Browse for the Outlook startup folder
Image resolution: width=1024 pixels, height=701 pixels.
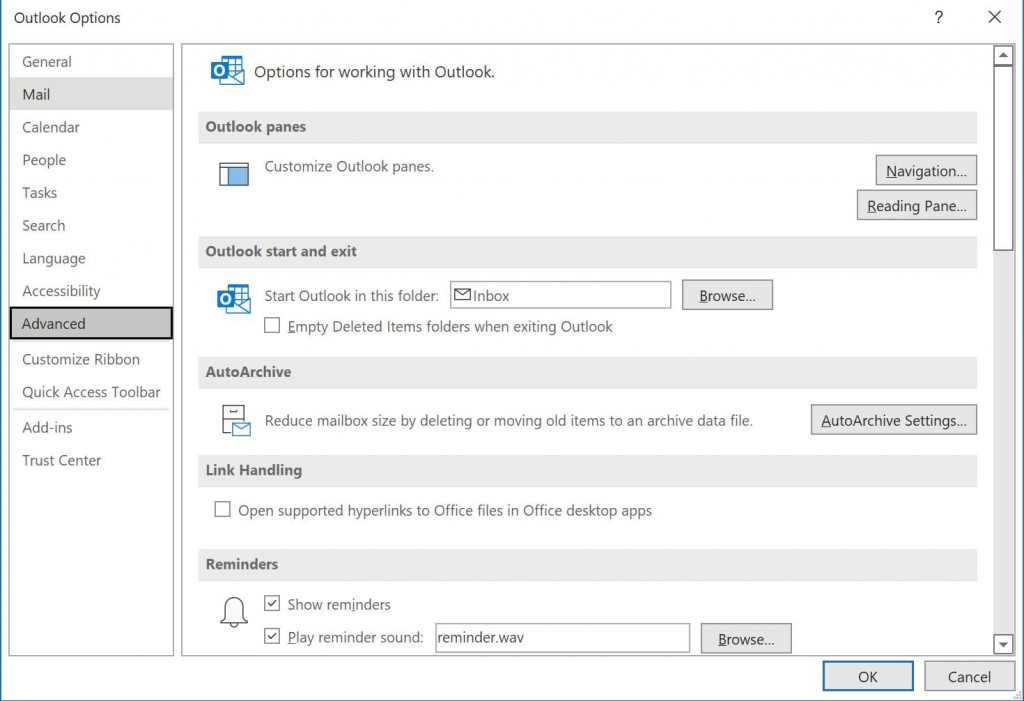727,294
